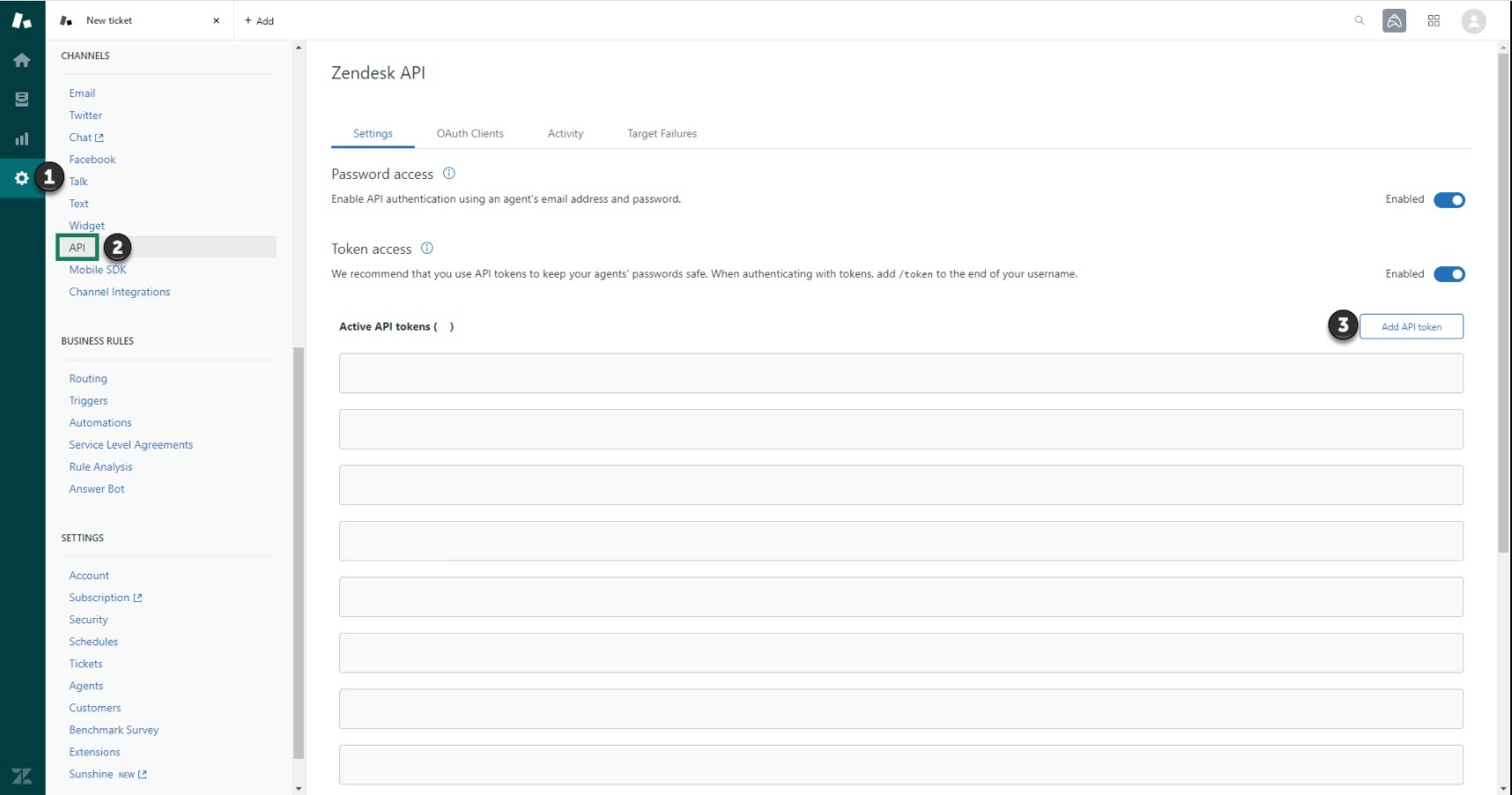Open the Email channel link
1512x795 pixels.
click(x=82, y=93)
